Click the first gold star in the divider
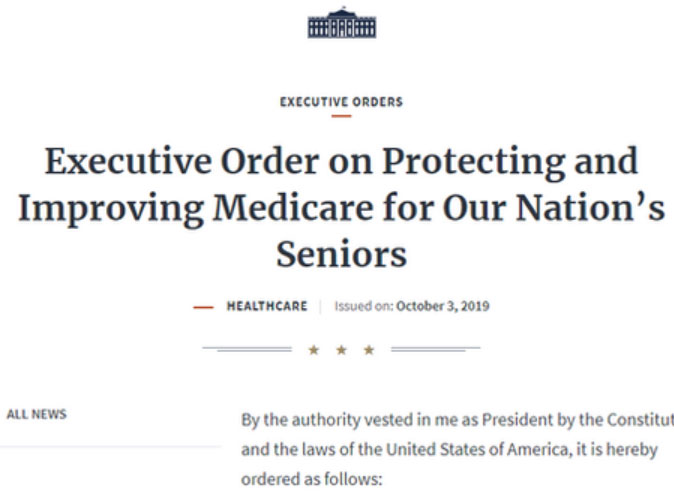Screen dimensions: 674x504 point(314,350)
